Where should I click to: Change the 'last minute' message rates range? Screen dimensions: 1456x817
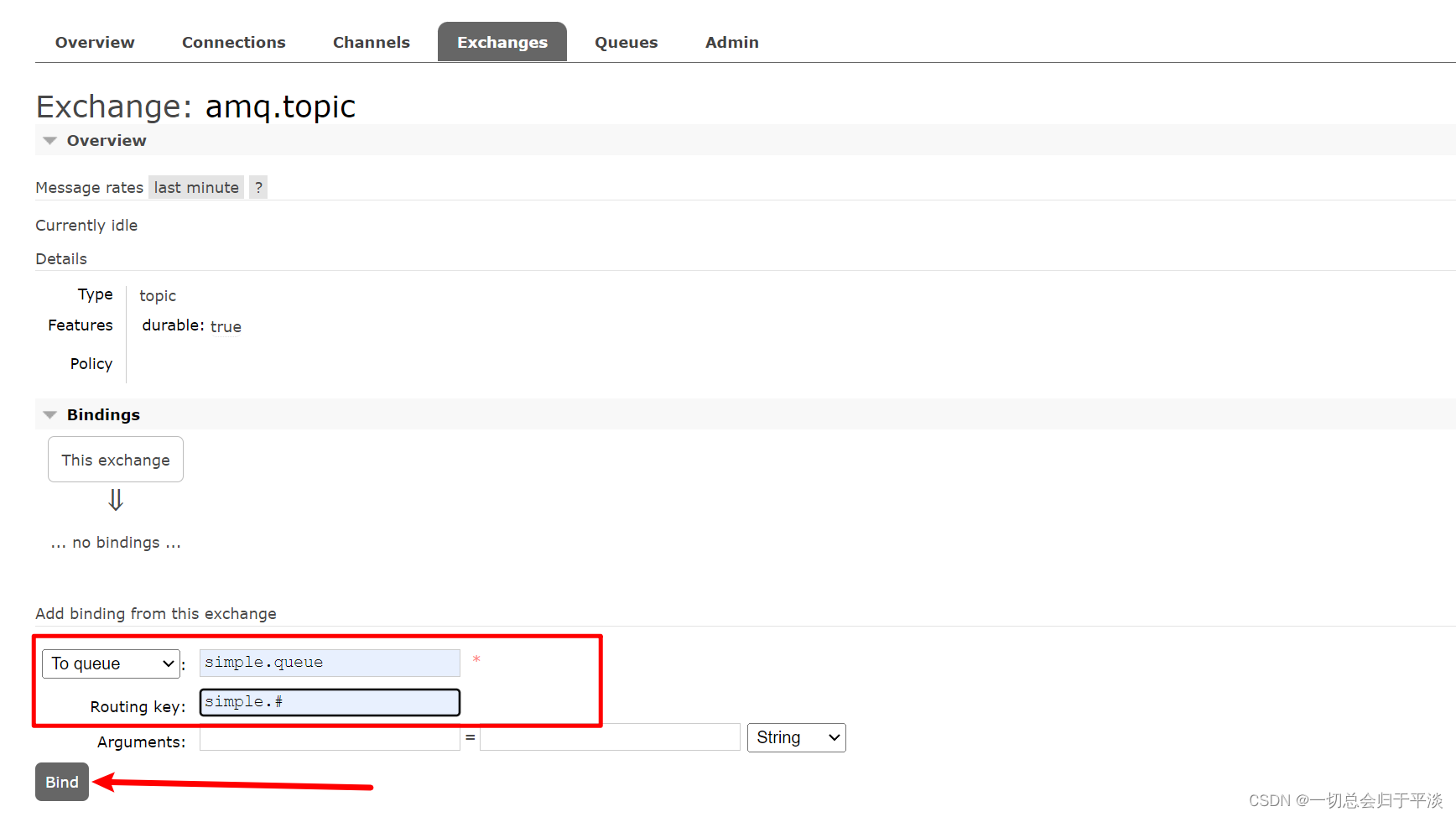point(196,187)
